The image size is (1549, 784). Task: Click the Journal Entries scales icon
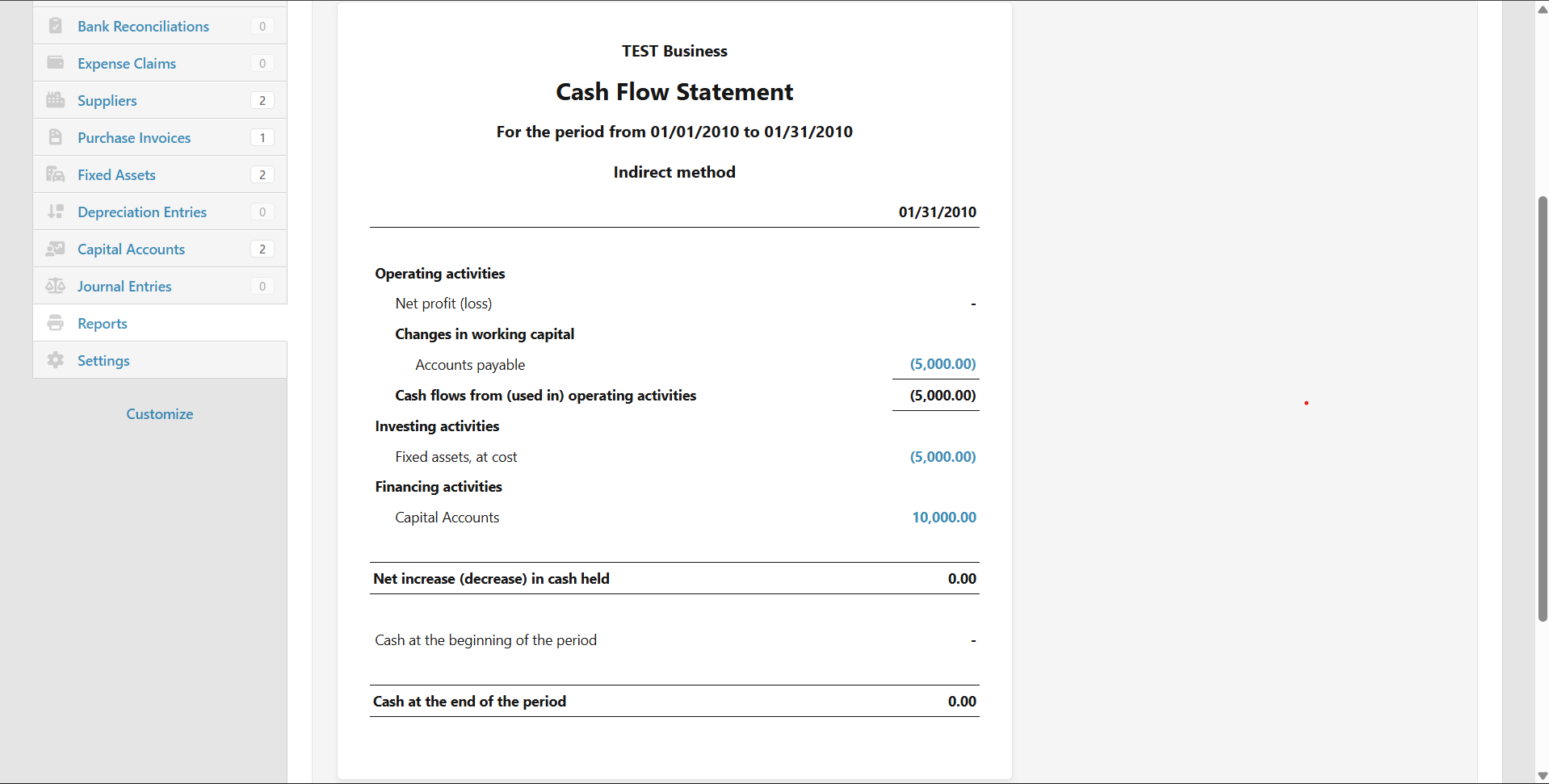55,286
